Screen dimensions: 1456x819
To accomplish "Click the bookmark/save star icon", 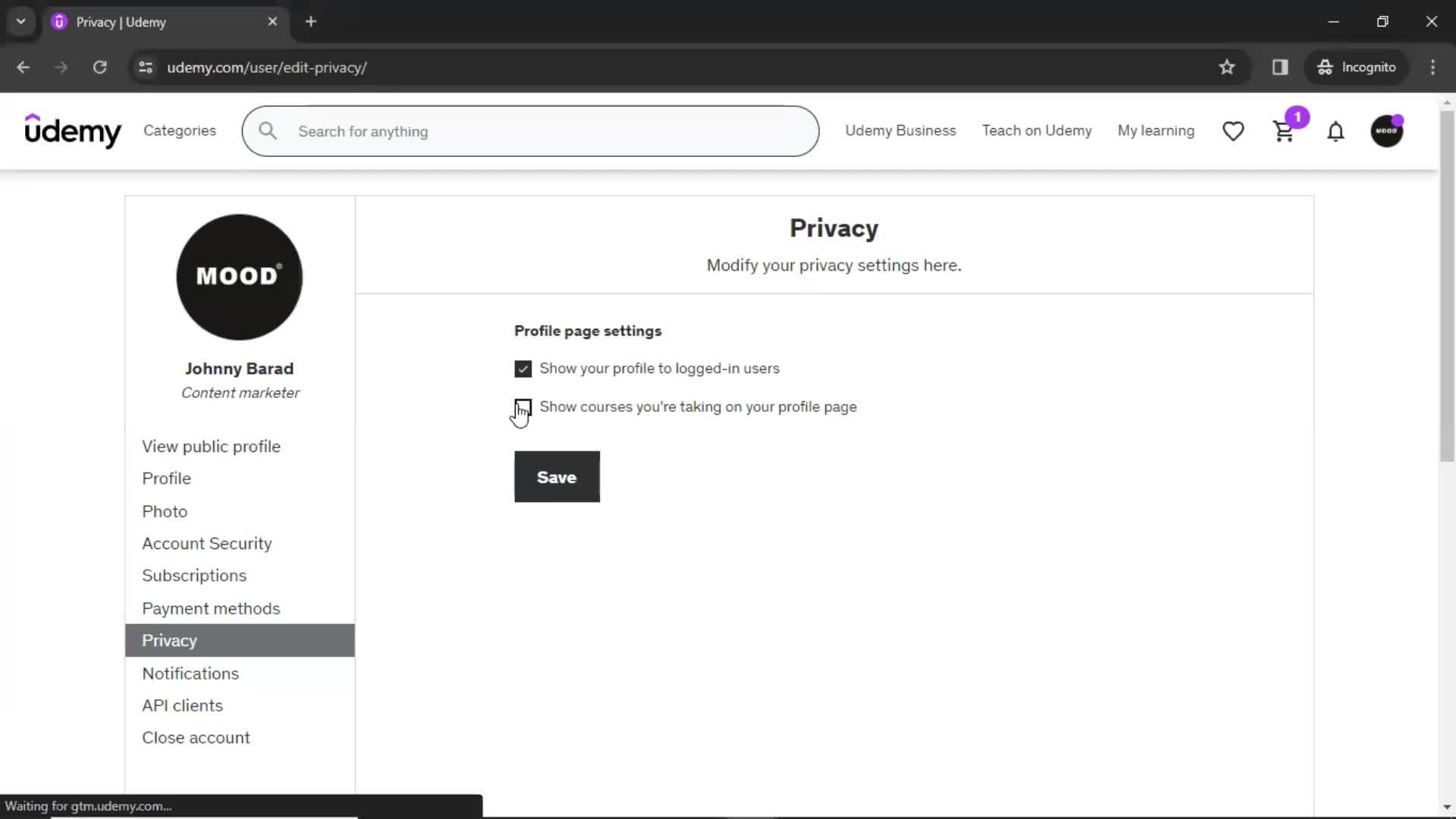I will pyautogui.click(x=1227, y=67).
